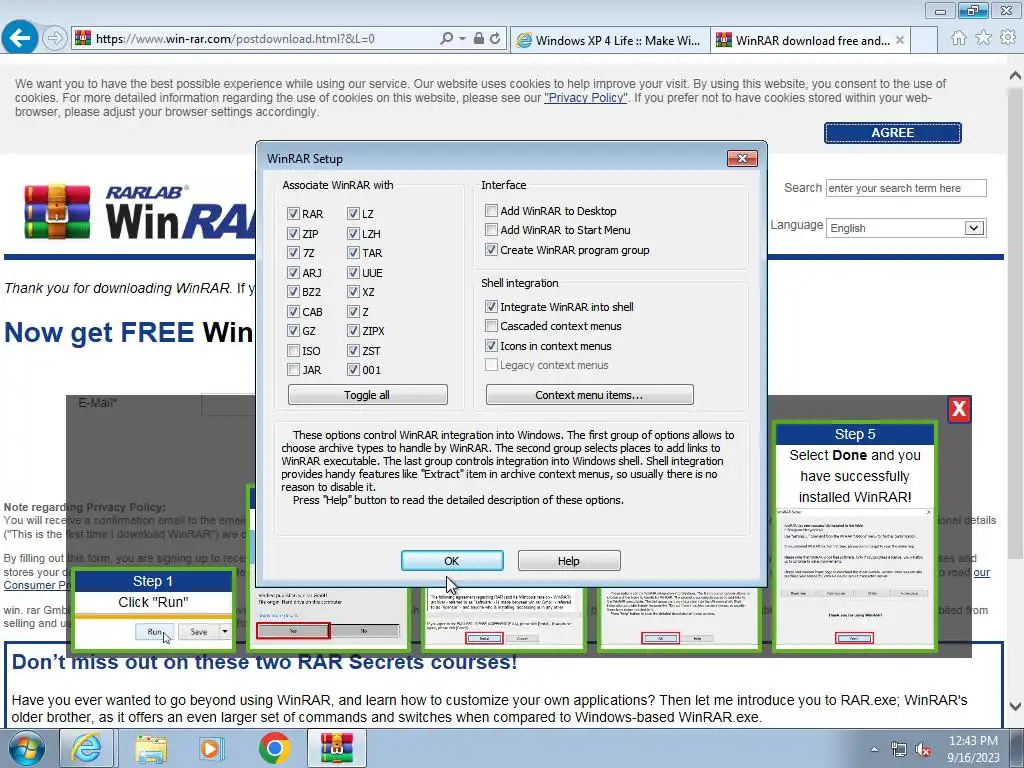Open the Privacy Policy link

tap(585, 98)
